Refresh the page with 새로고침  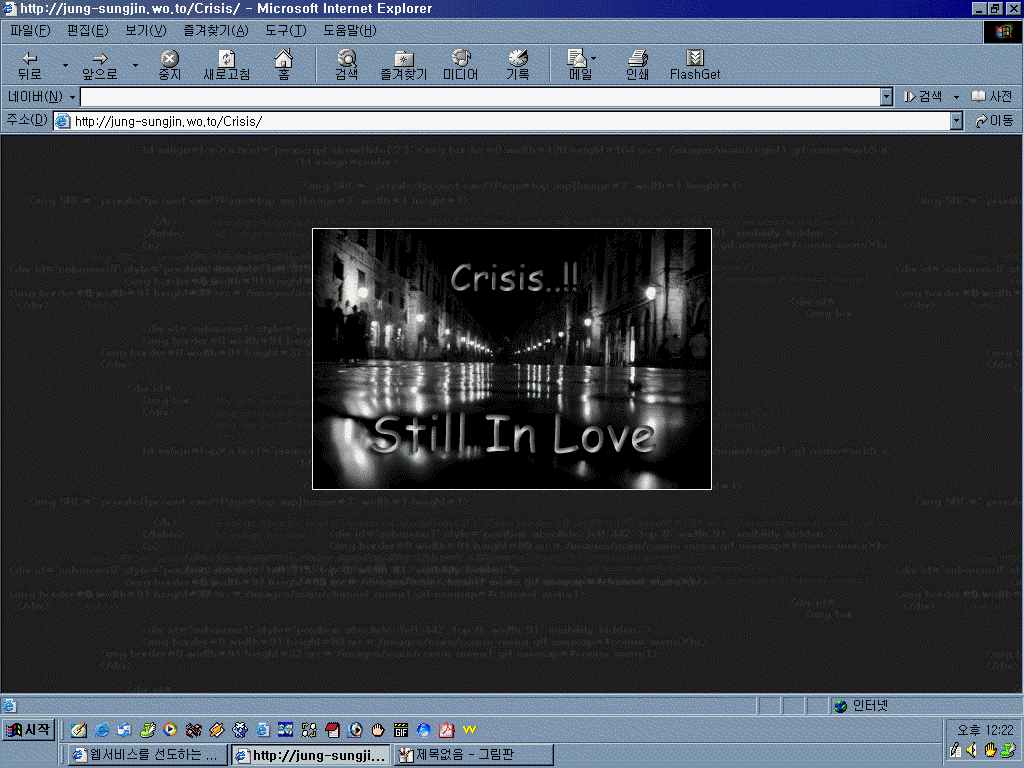pos(227,65)
